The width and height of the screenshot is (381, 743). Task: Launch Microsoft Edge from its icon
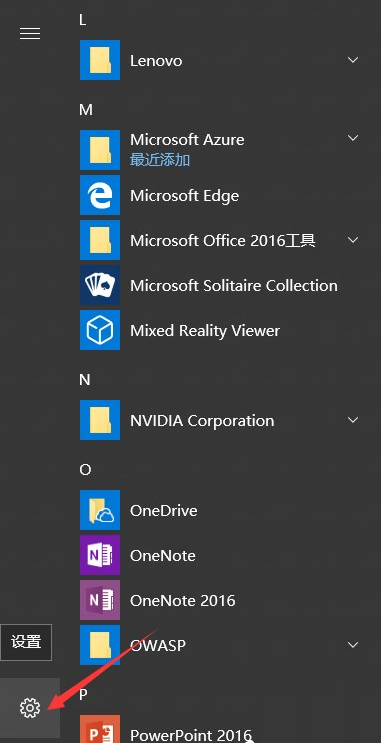click(100, 195)
